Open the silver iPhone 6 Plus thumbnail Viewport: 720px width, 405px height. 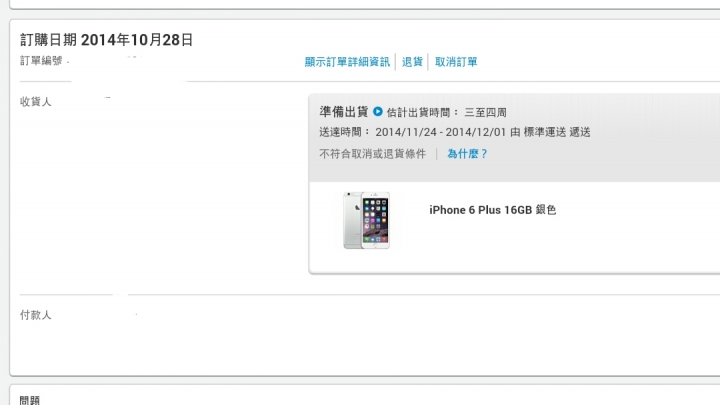[366, 220]
